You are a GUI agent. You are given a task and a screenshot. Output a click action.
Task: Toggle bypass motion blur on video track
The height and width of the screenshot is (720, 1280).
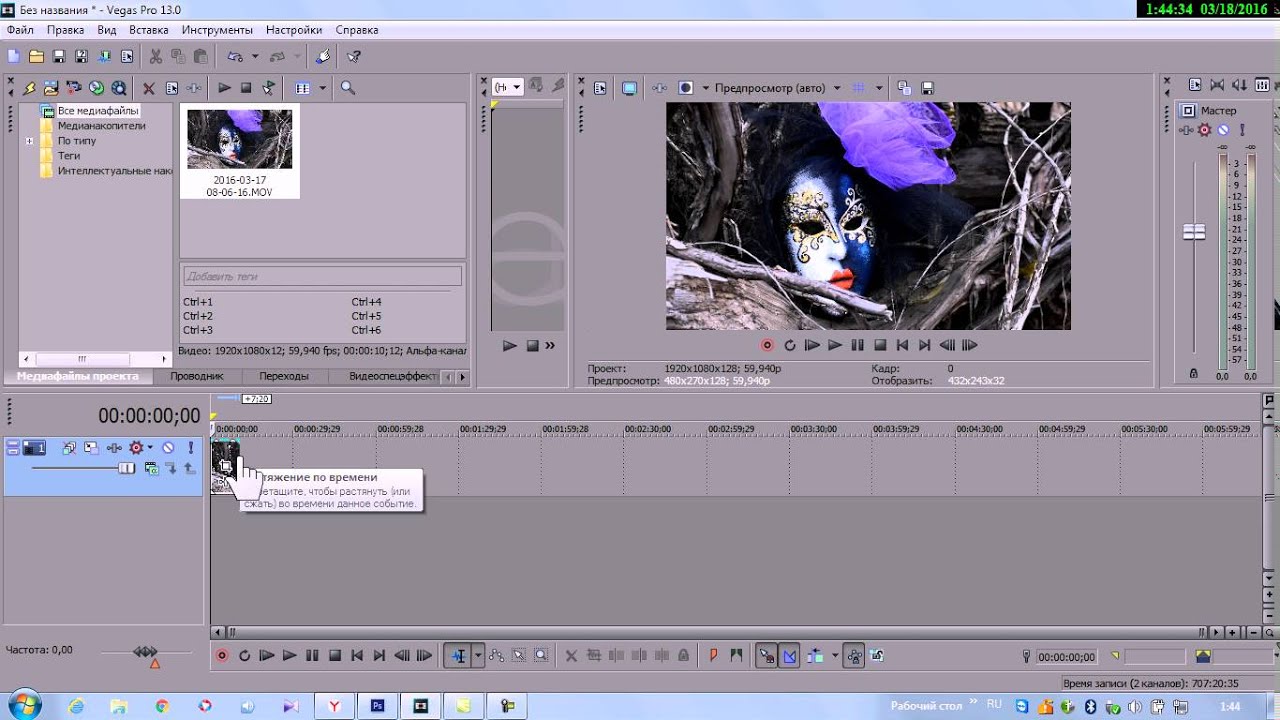[x=69, y=448]
